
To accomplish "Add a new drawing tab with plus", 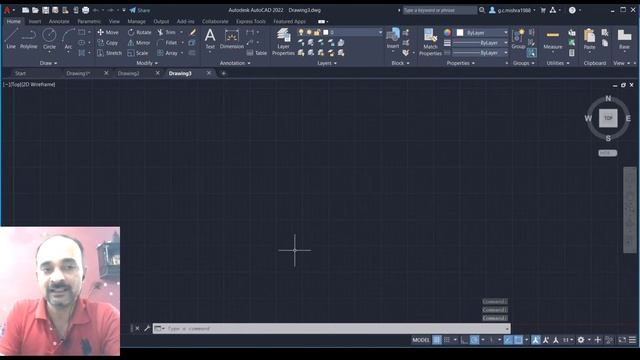I will click(x=223, y=73).
